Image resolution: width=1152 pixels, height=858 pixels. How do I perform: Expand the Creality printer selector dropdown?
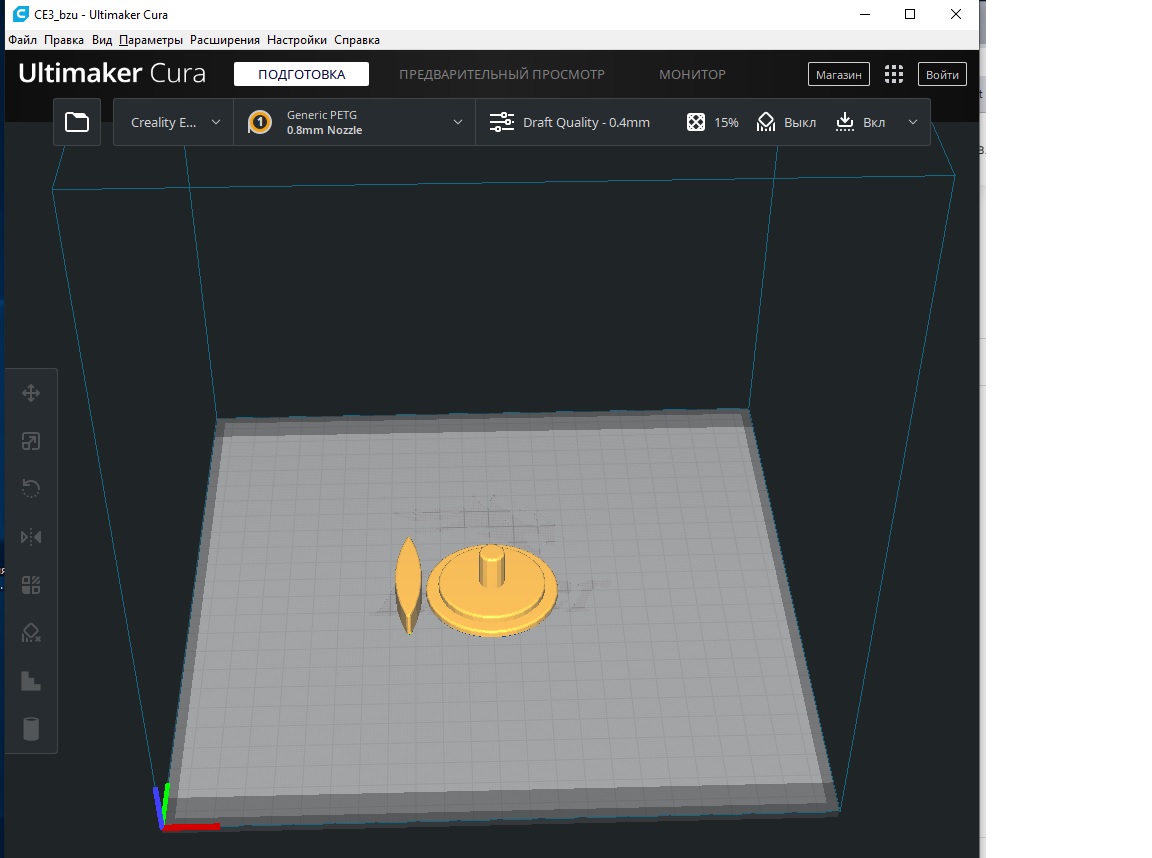click(175, 122)
